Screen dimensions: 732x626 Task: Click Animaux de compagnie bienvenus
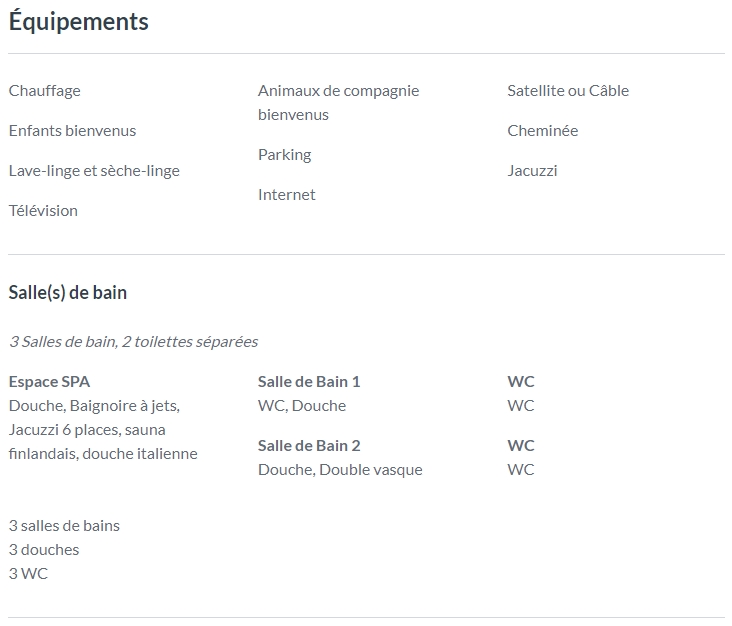pos(338,103)
